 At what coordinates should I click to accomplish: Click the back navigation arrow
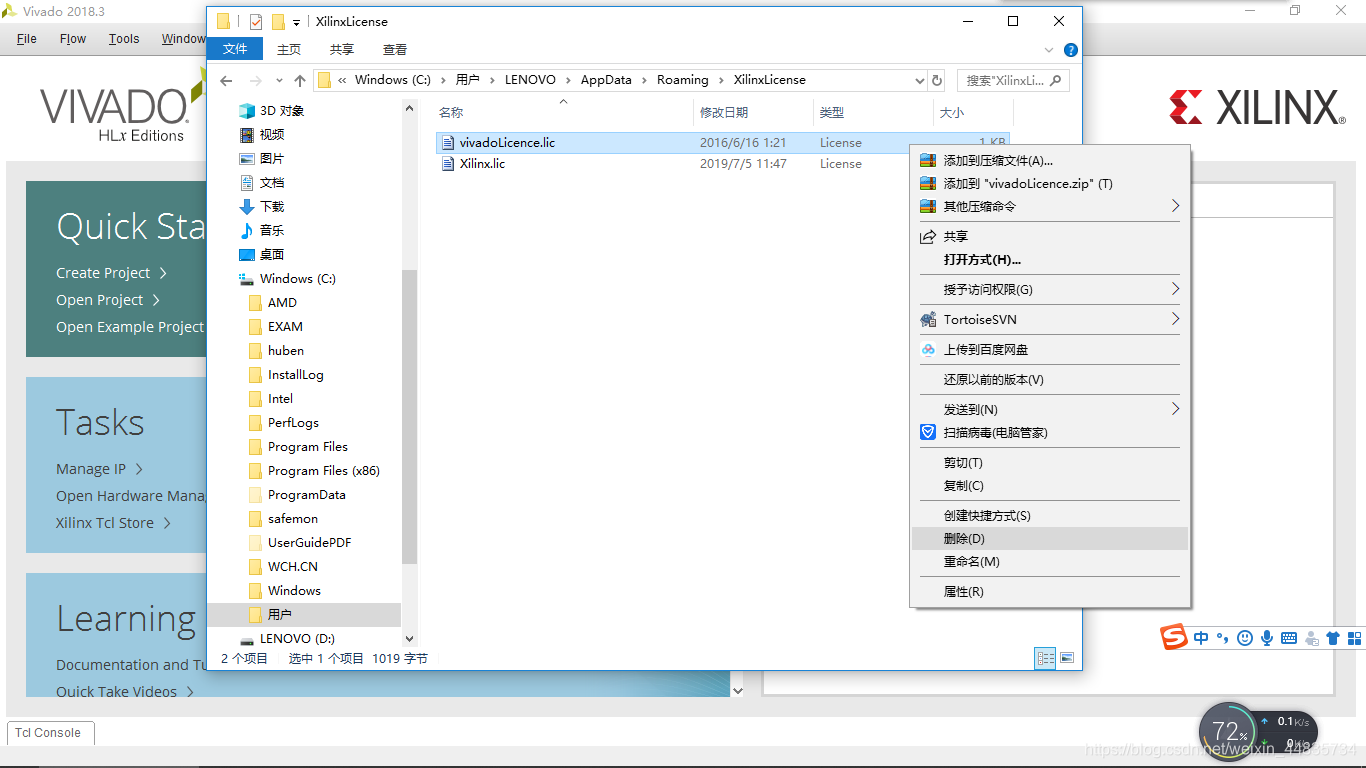tap(226, 80)
